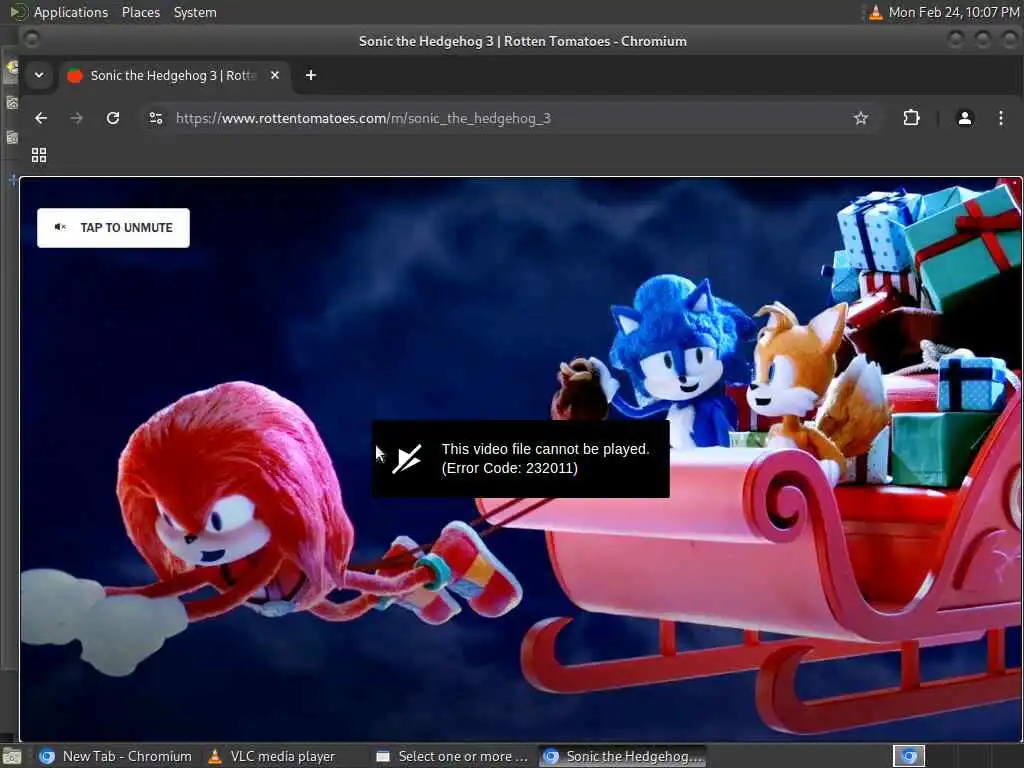Click the show desktop icon in bottom panel

[x=12, y=757]
